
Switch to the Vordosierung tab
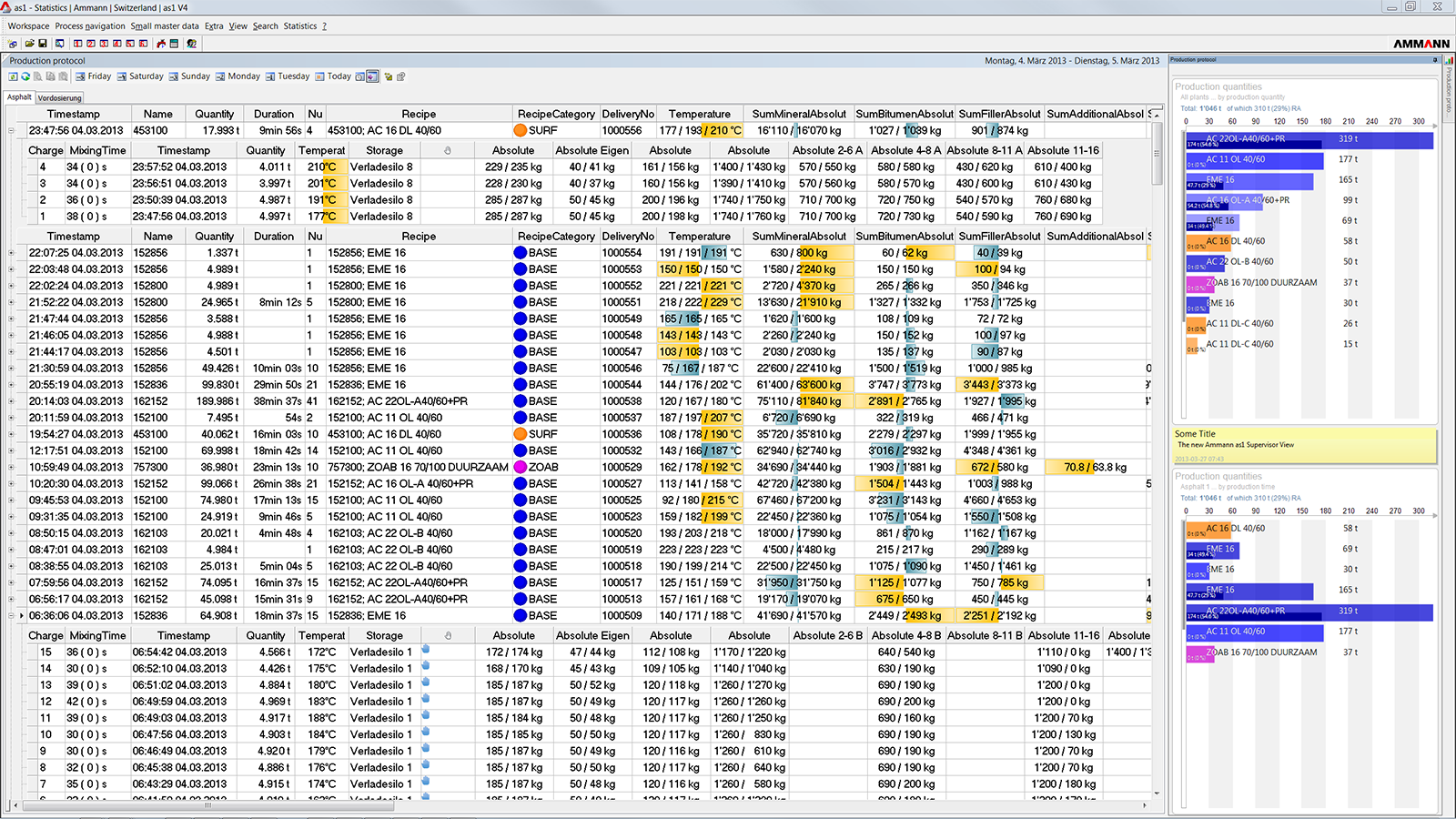pos(60,97)
